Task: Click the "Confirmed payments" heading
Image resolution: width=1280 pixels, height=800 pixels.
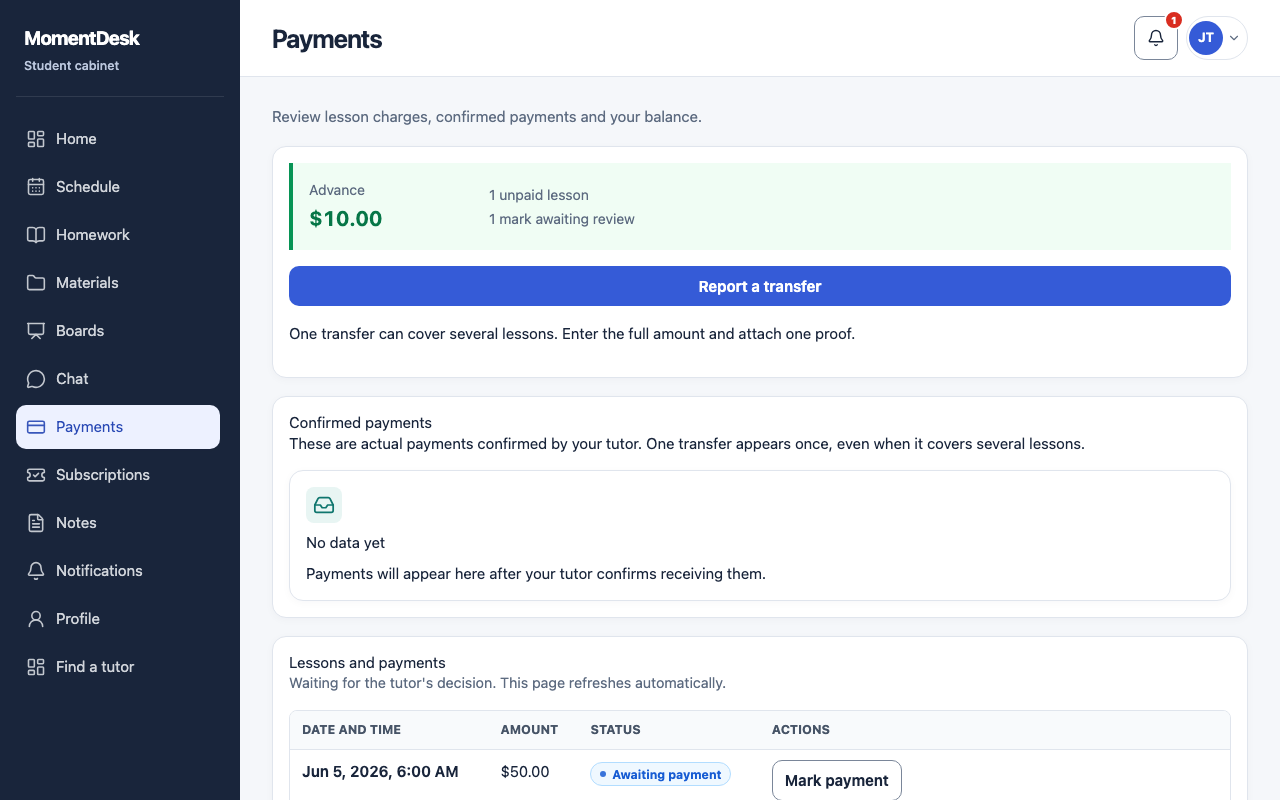Action: tap(361, 423)
